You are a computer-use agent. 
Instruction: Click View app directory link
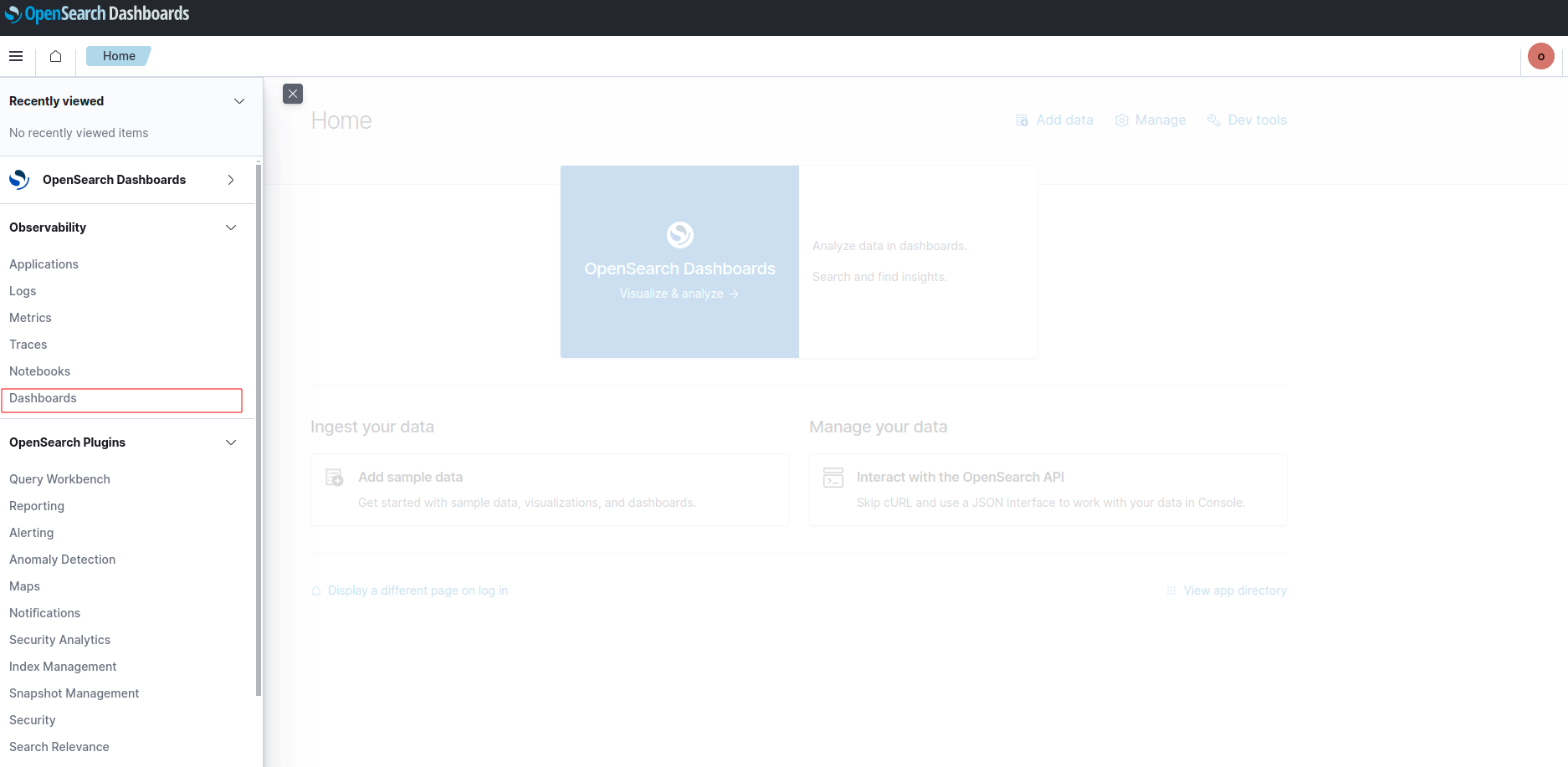pyautogui.click(x=1235, y=591)
